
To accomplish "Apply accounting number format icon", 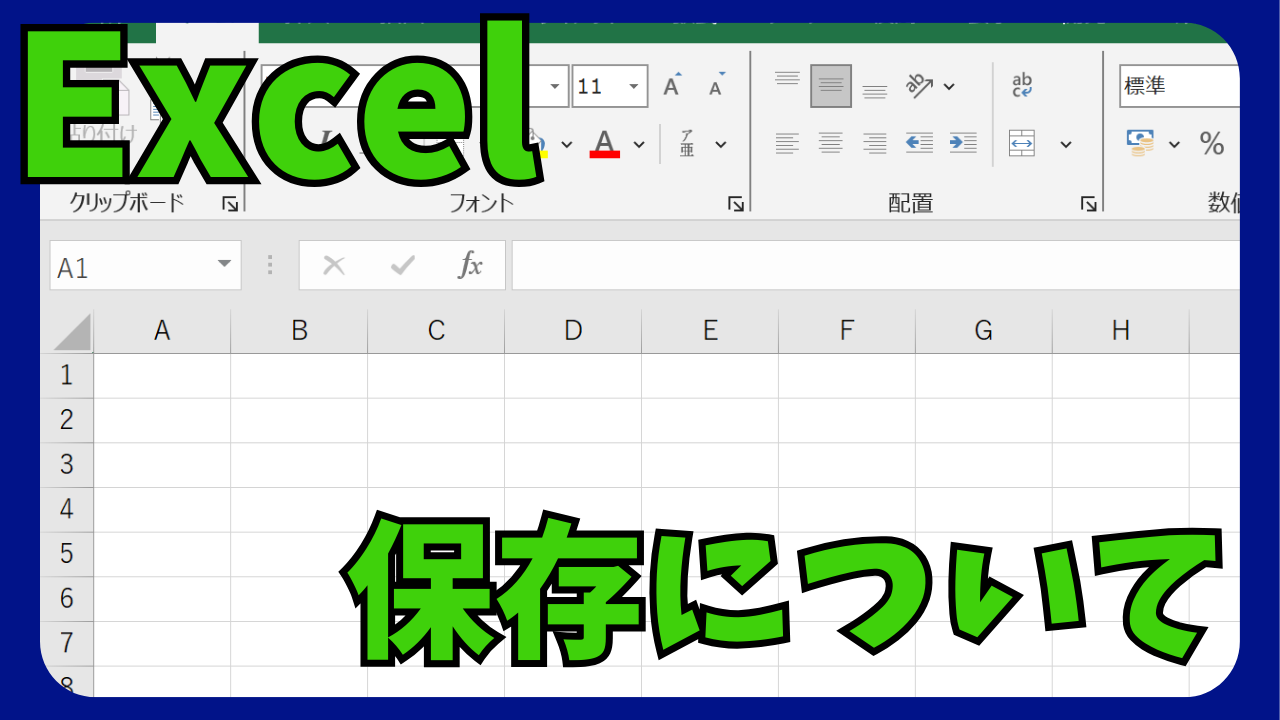I will (x=1139, y=144).
